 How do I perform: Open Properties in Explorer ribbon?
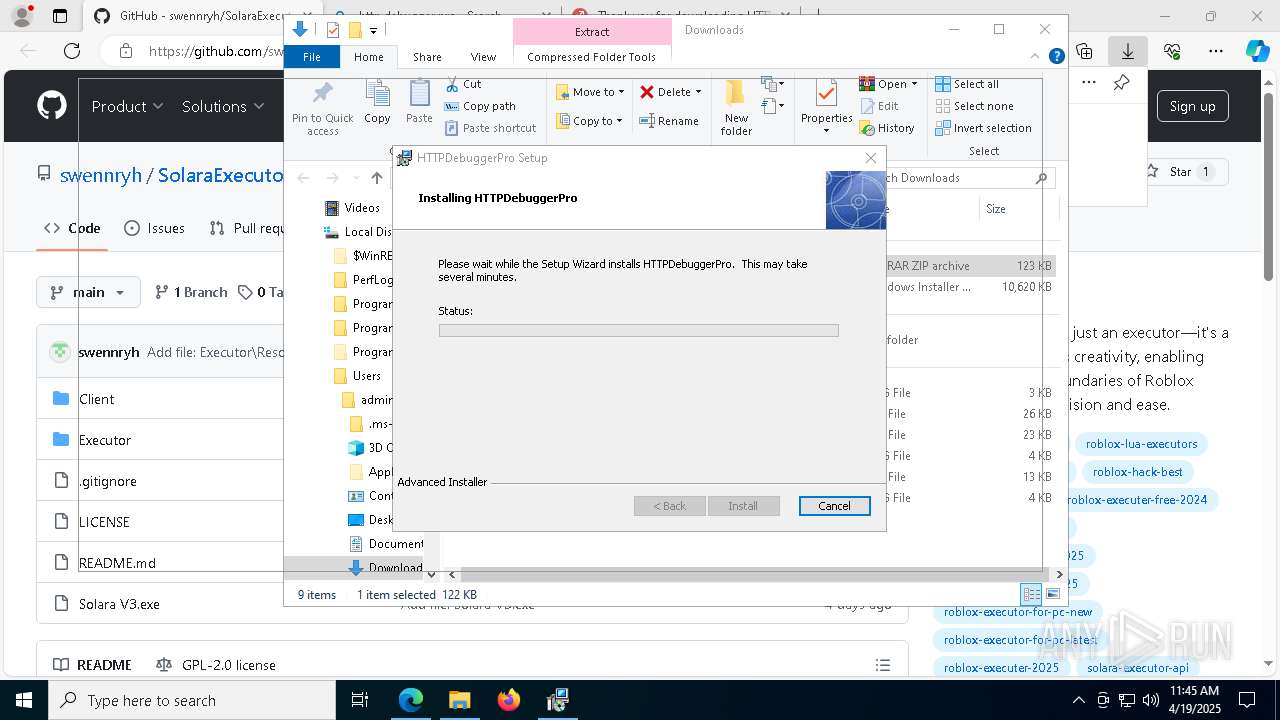point(826,108)
